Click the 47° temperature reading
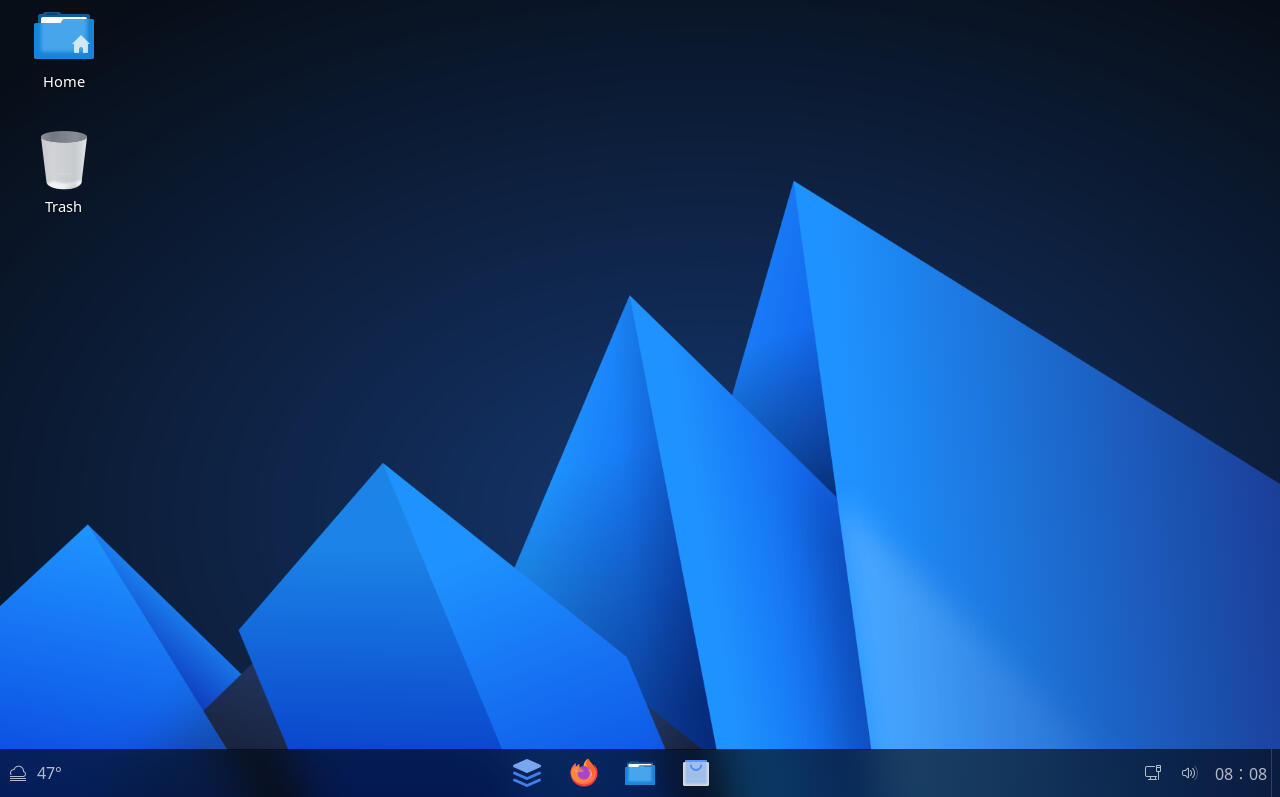 [x=47, y=772]
